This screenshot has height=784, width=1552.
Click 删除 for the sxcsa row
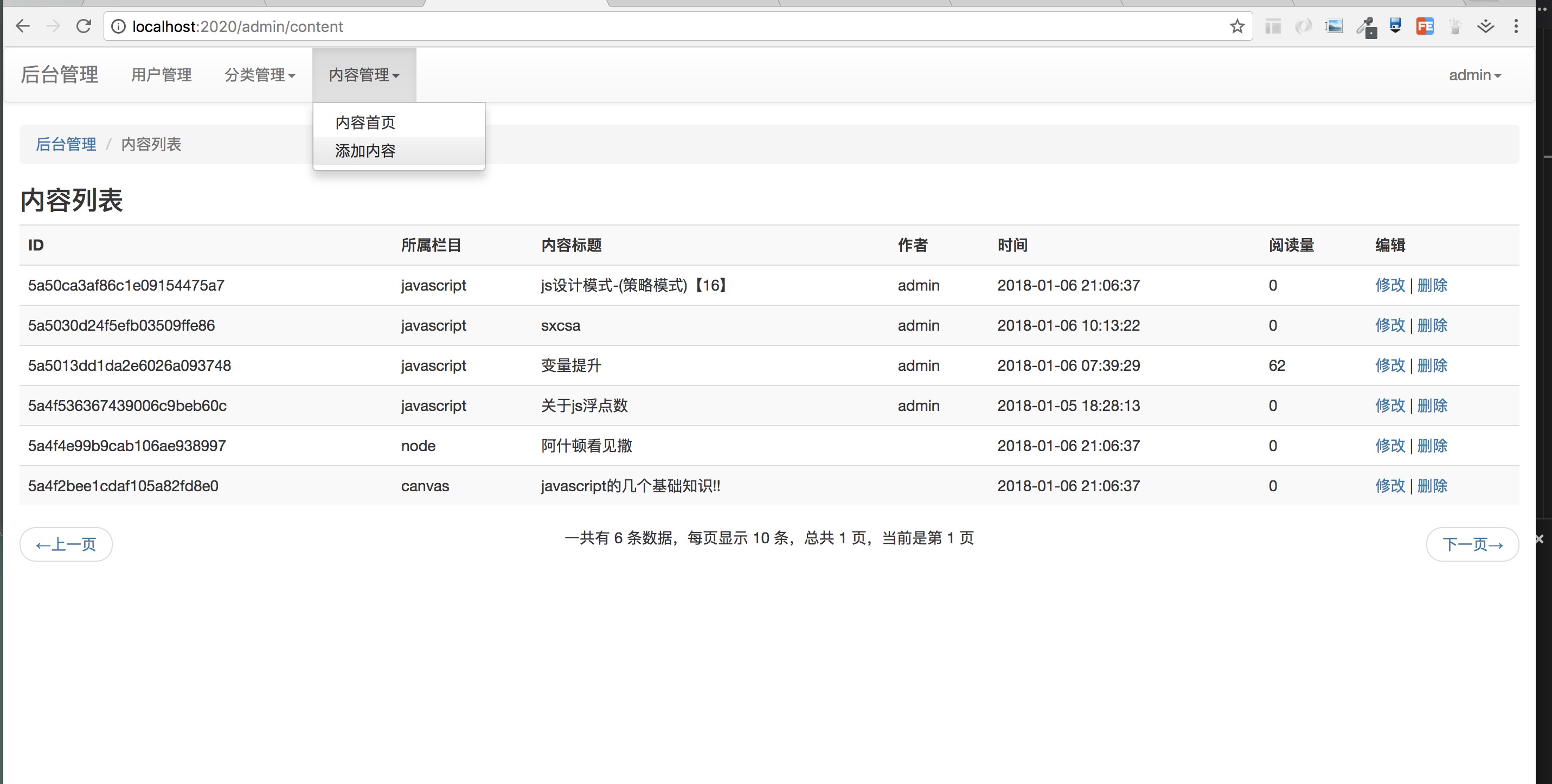pyautogui.click(x=1432, y=326)
